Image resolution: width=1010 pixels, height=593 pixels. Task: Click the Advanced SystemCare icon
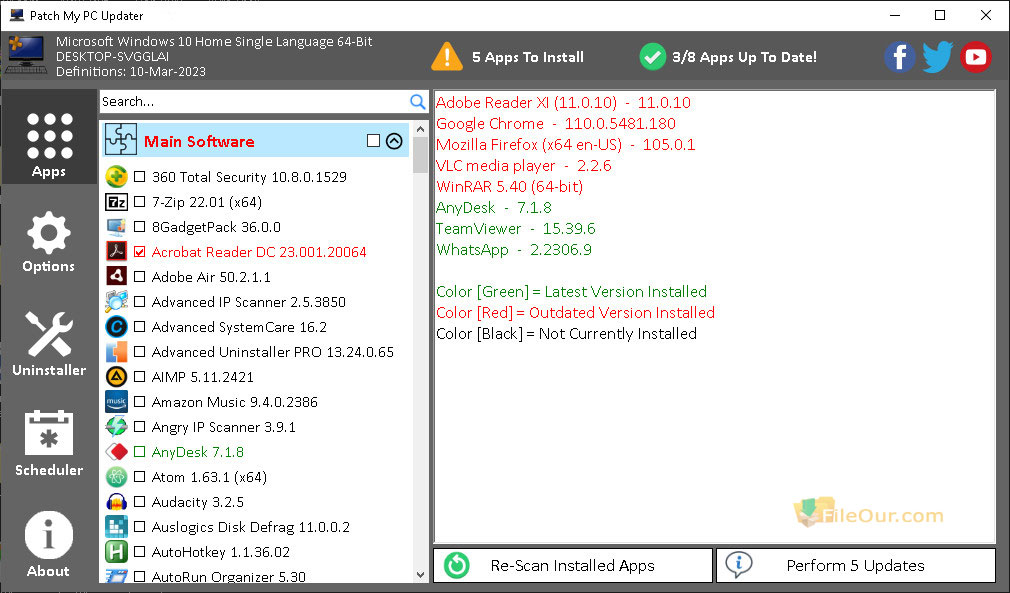[x=116, y=327]
